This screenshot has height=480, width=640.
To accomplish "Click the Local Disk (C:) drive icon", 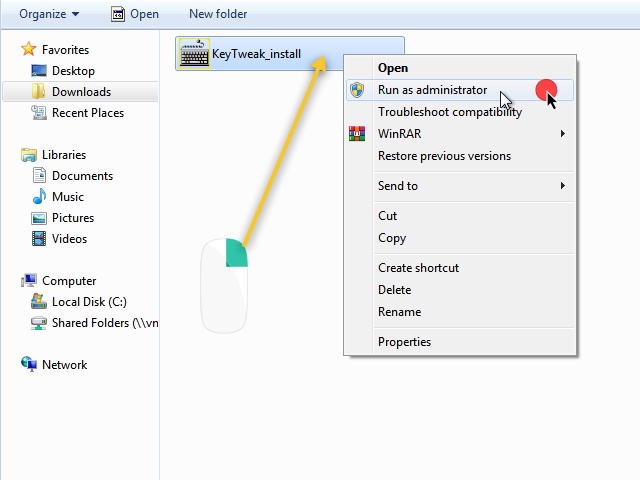I will pyautogui.click(x=39, y=302).
